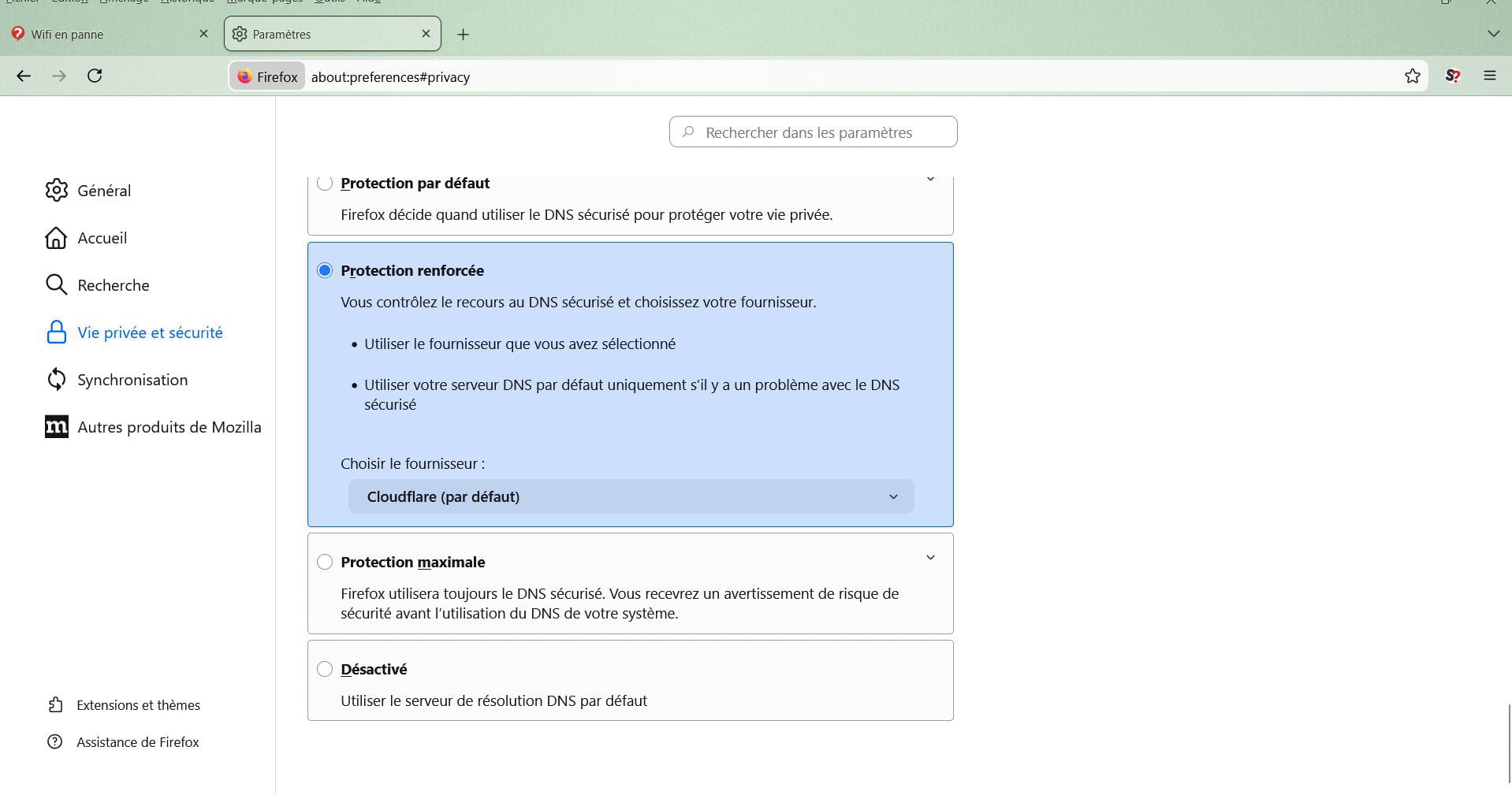Open the list all tabs chevron
1512x795 pixels.
(1493, 34)
